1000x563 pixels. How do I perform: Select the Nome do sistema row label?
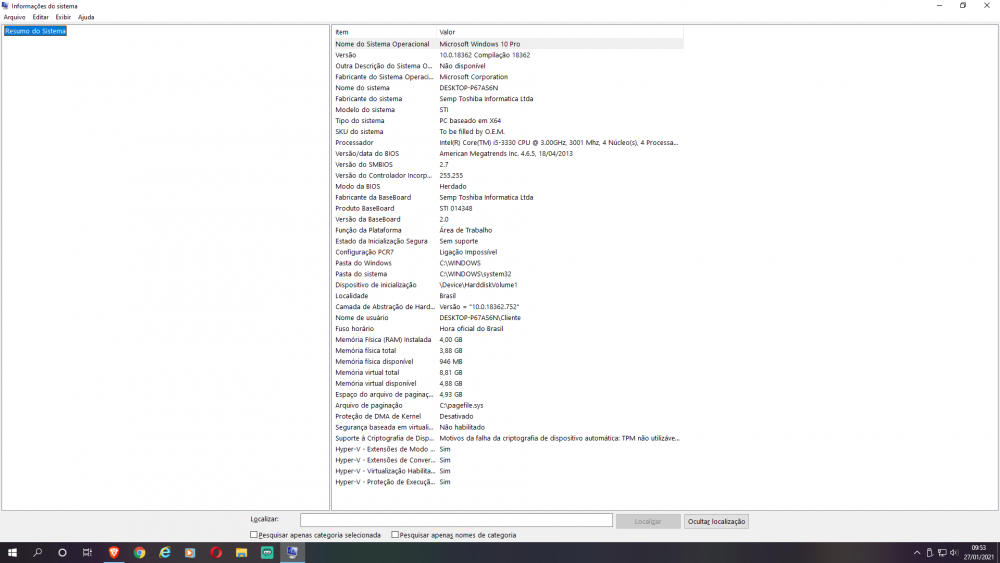(362, 88)
